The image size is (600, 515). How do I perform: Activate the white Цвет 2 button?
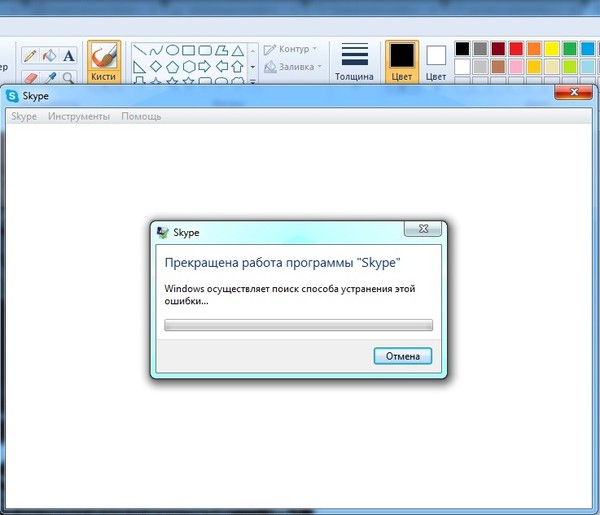pyautogui.click(x=436, y=62)
